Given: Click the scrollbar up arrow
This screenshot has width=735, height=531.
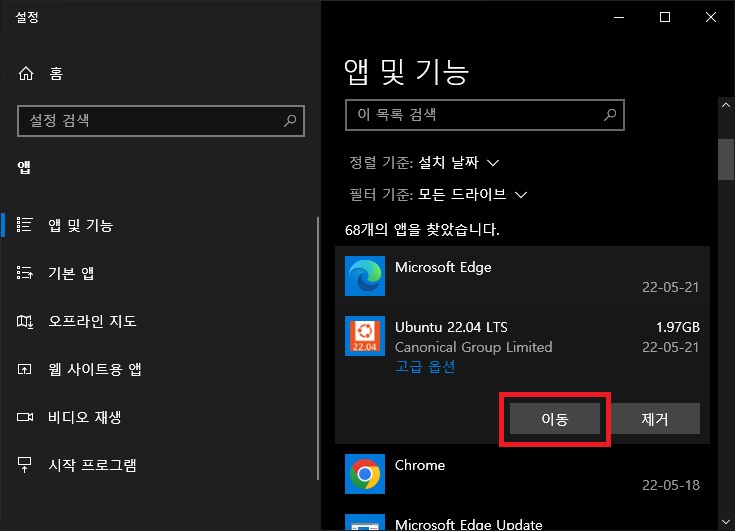Looking at the screenshot, I should click(726, 105).
